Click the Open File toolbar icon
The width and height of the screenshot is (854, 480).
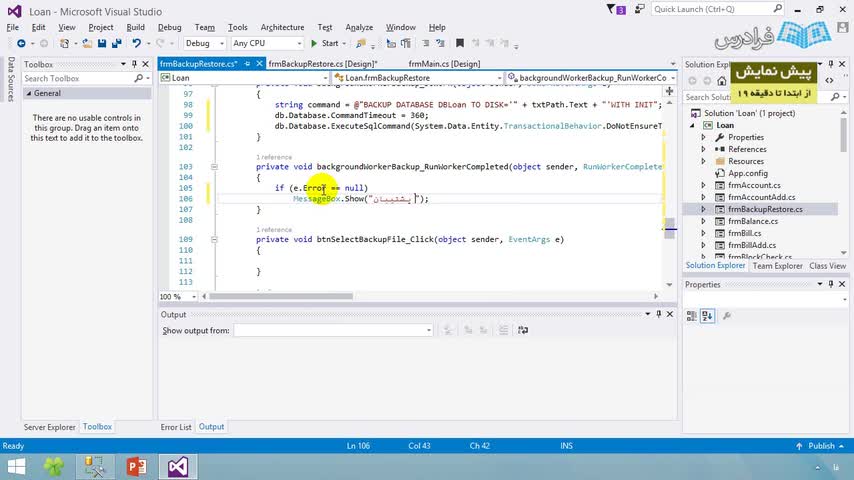(87, 43)
